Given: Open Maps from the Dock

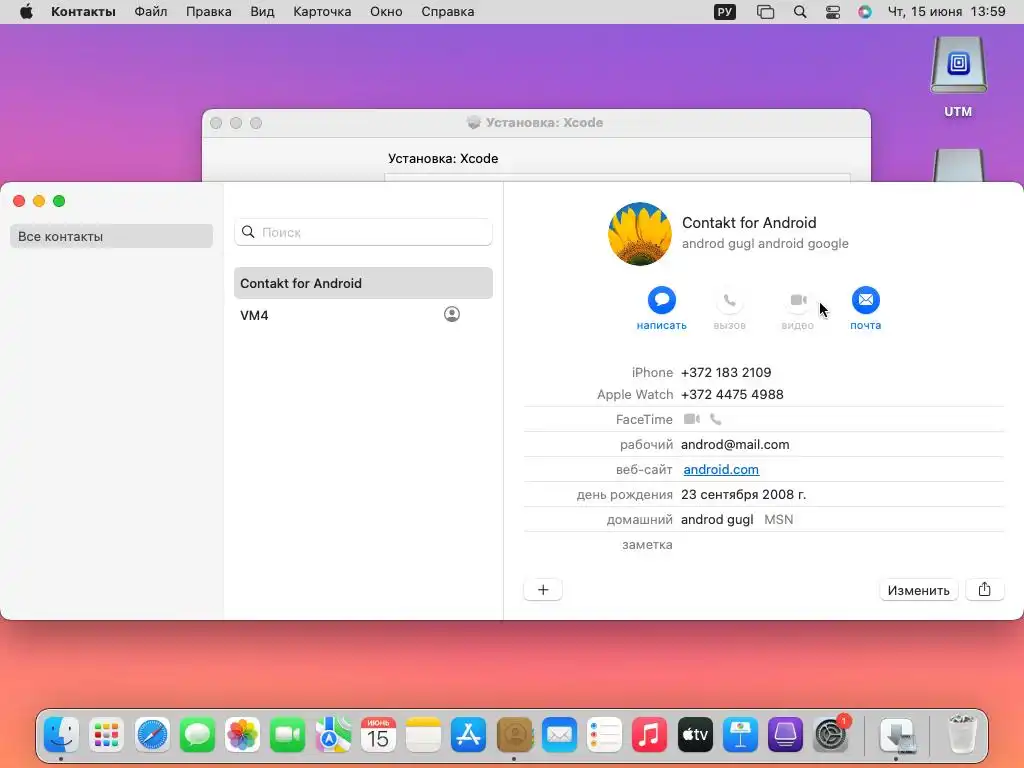Looking at the screenshot, I should pyautogui.click(x=333, y=735).
